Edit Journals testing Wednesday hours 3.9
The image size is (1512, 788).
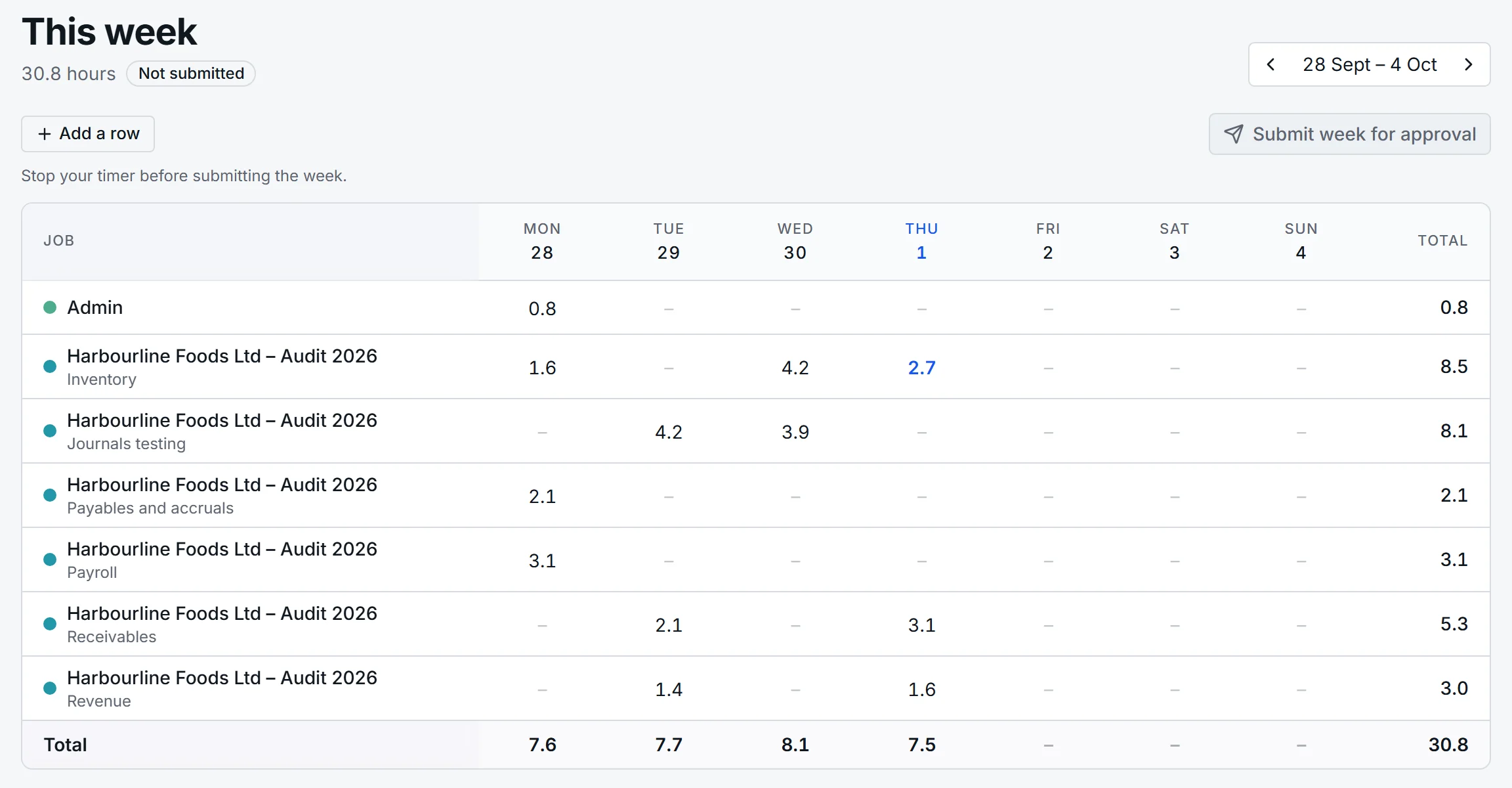click(x=795, y=431)
